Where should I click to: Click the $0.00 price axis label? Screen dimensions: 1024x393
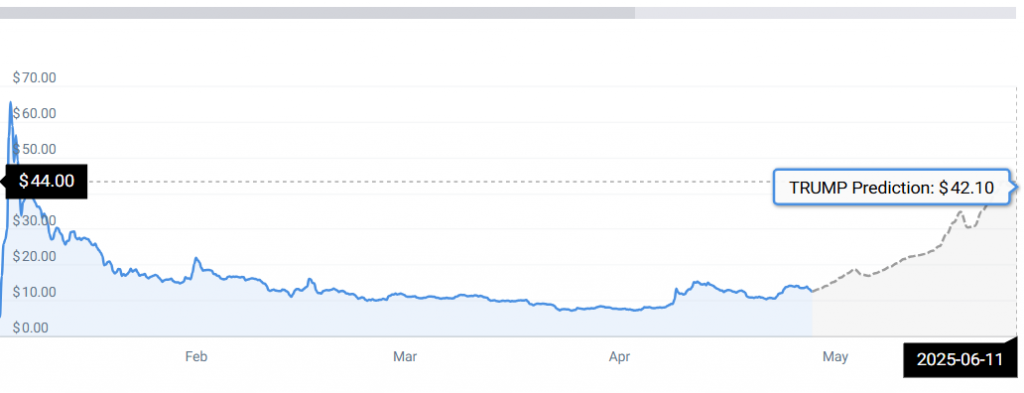point(31,328)
